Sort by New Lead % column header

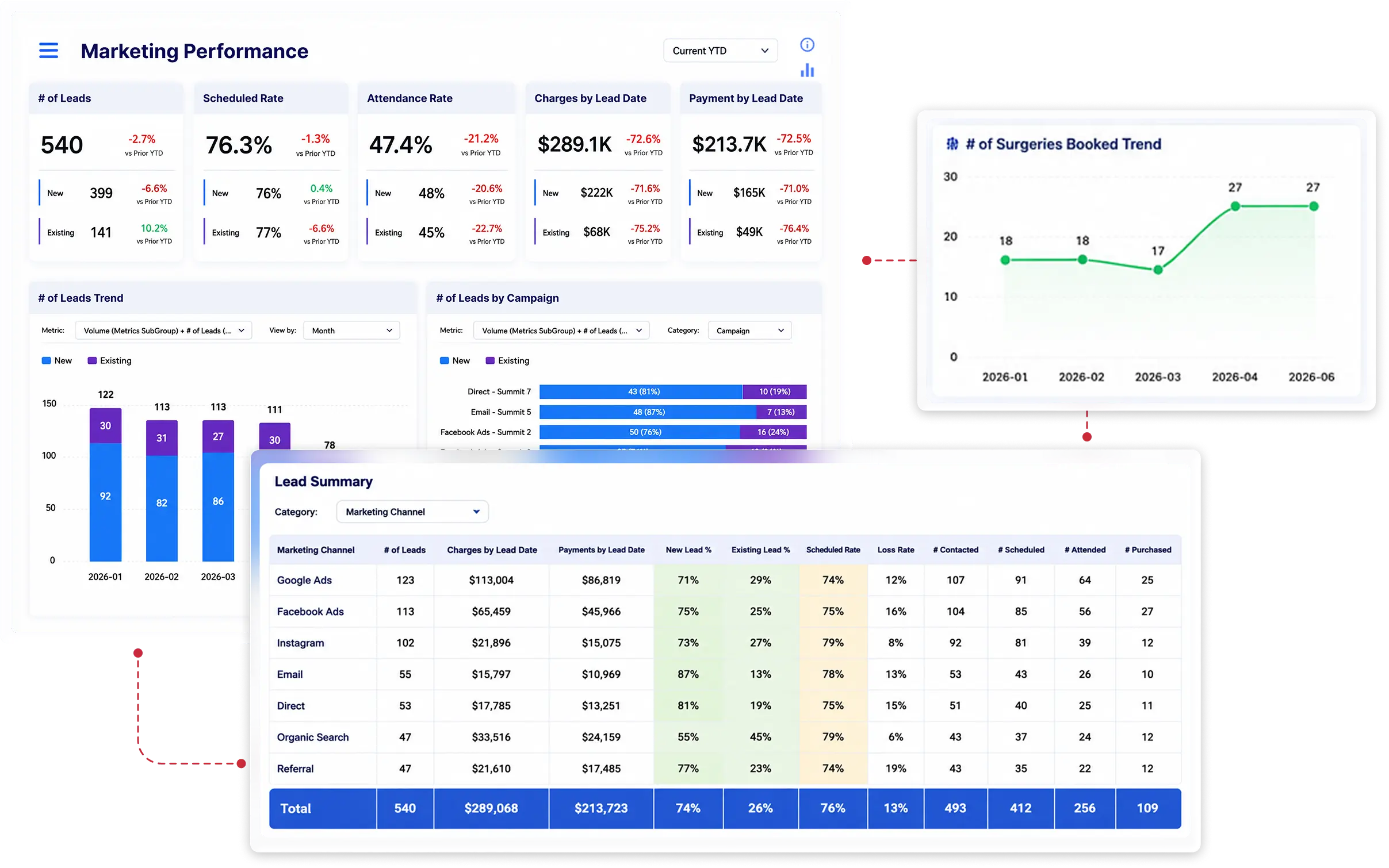coord(688,550)
